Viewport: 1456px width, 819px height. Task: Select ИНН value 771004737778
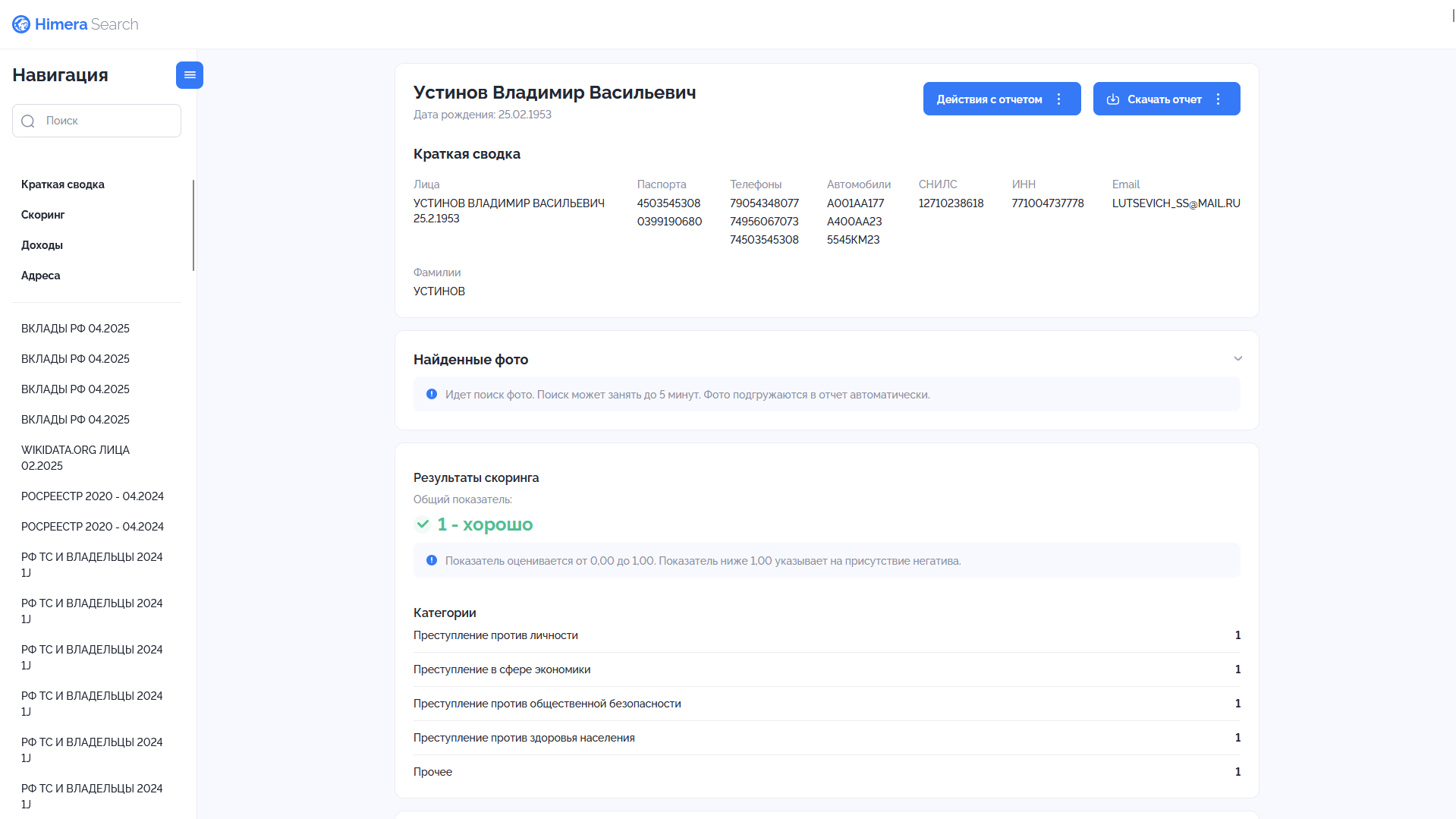pos(1048,203)
